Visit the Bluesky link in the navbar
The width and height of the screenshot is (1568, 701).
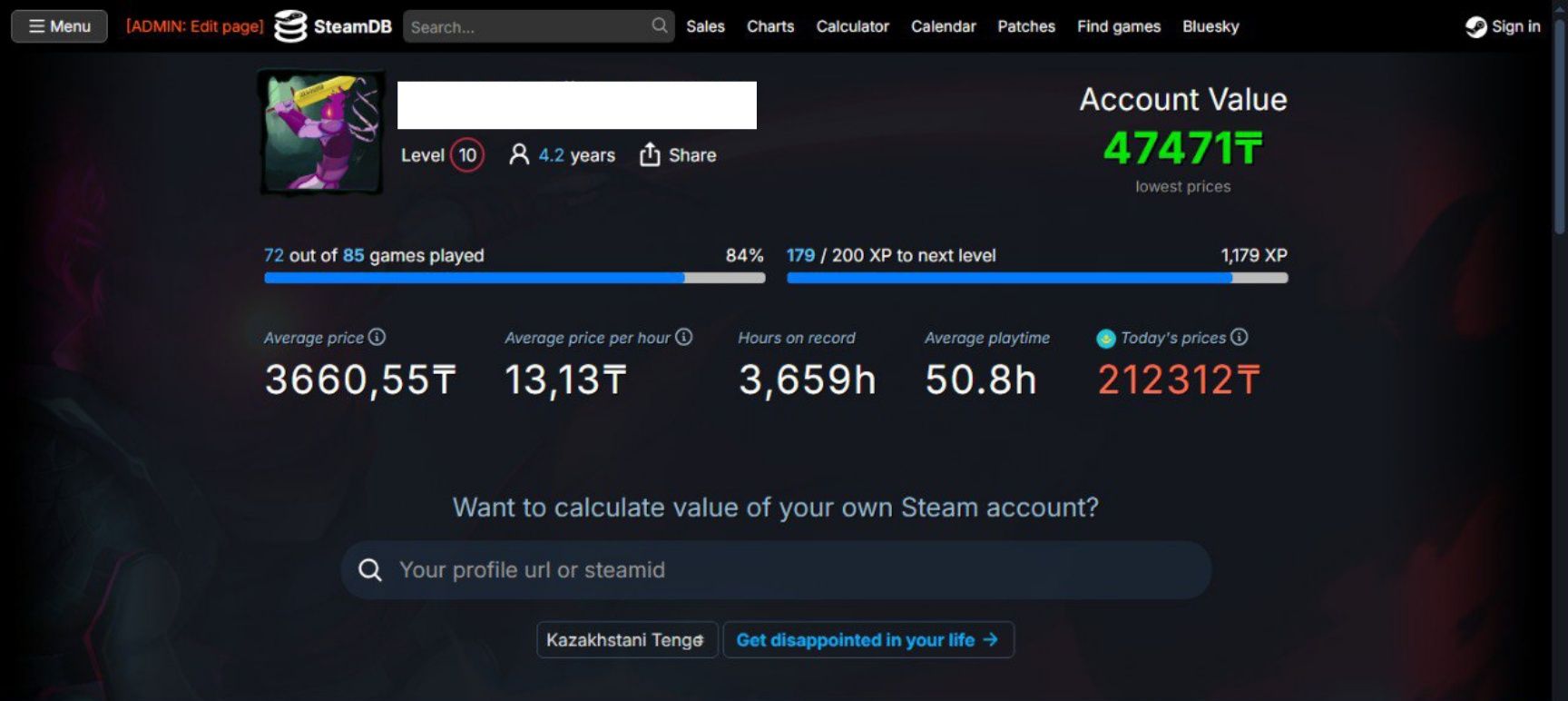pos(1210,26)
